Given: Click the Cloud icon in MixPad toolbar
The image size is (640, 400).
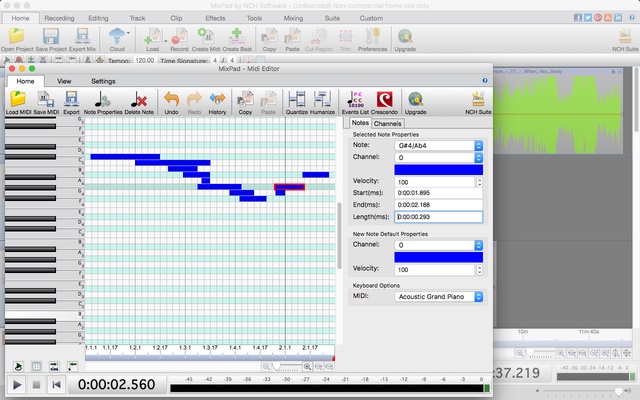Looking at the screenshot, I should click(x=117, y=40).
